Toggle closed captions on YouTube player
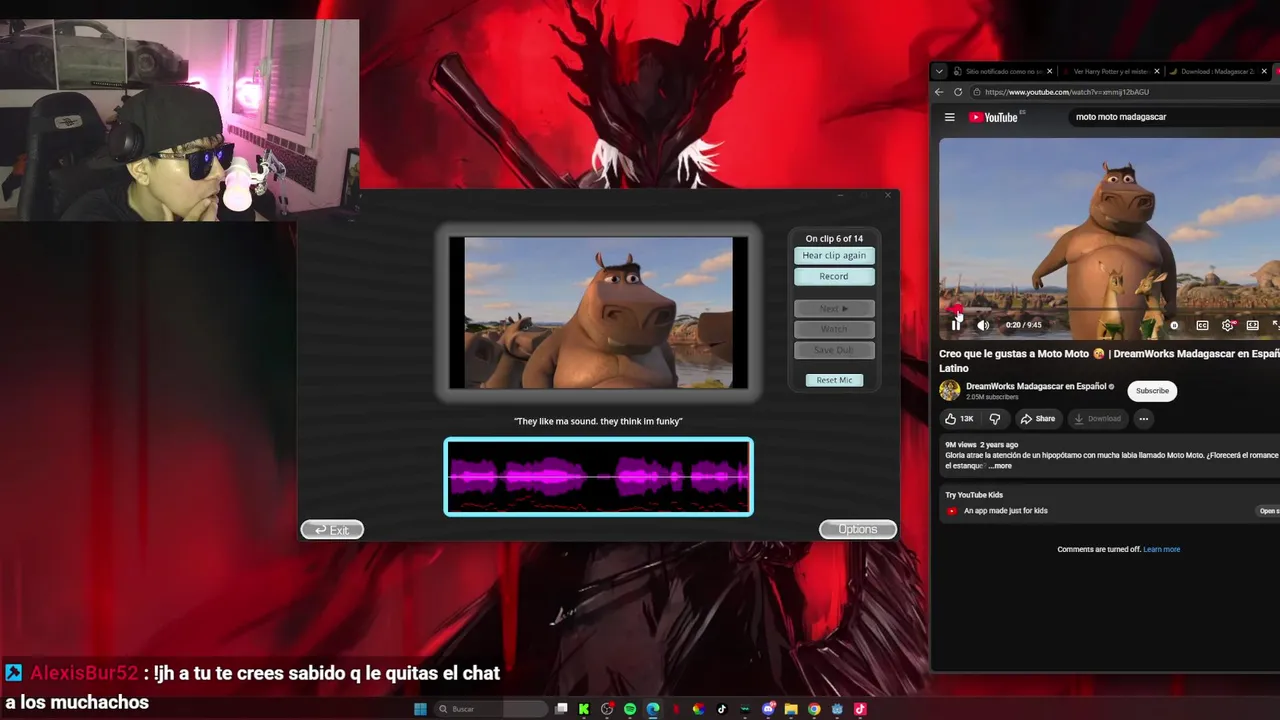The image size is (1280, 720). point(1202,325)
